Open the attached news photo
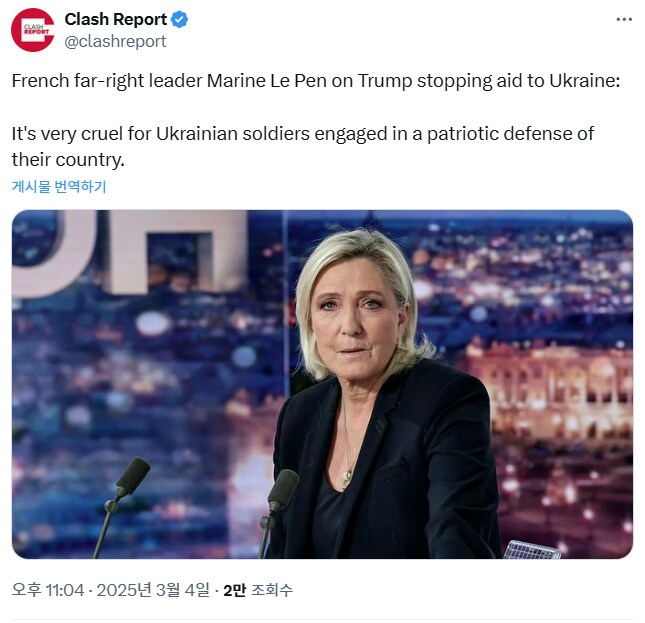The height and width of the screenshot is (623, 645). pyautogui.click(x=322, y=383)
